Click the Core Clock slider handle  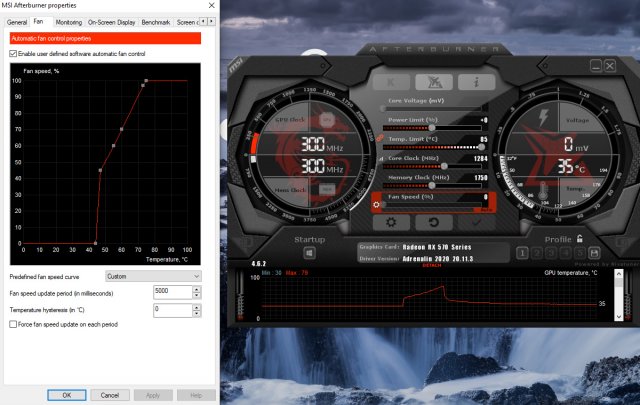pyautogui.click(x=444, y=166)
